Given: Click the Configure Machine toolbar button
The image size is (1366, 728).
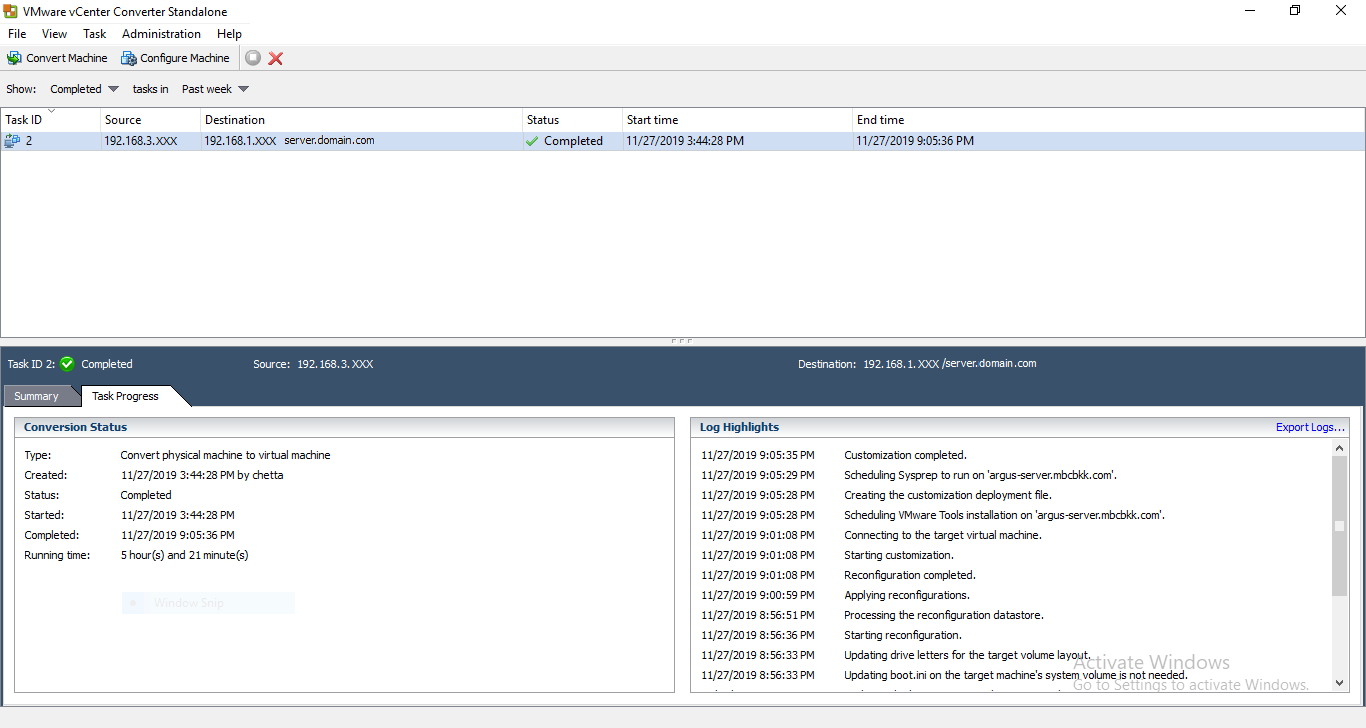Looking at the screenshot, I should pos(175,58).
